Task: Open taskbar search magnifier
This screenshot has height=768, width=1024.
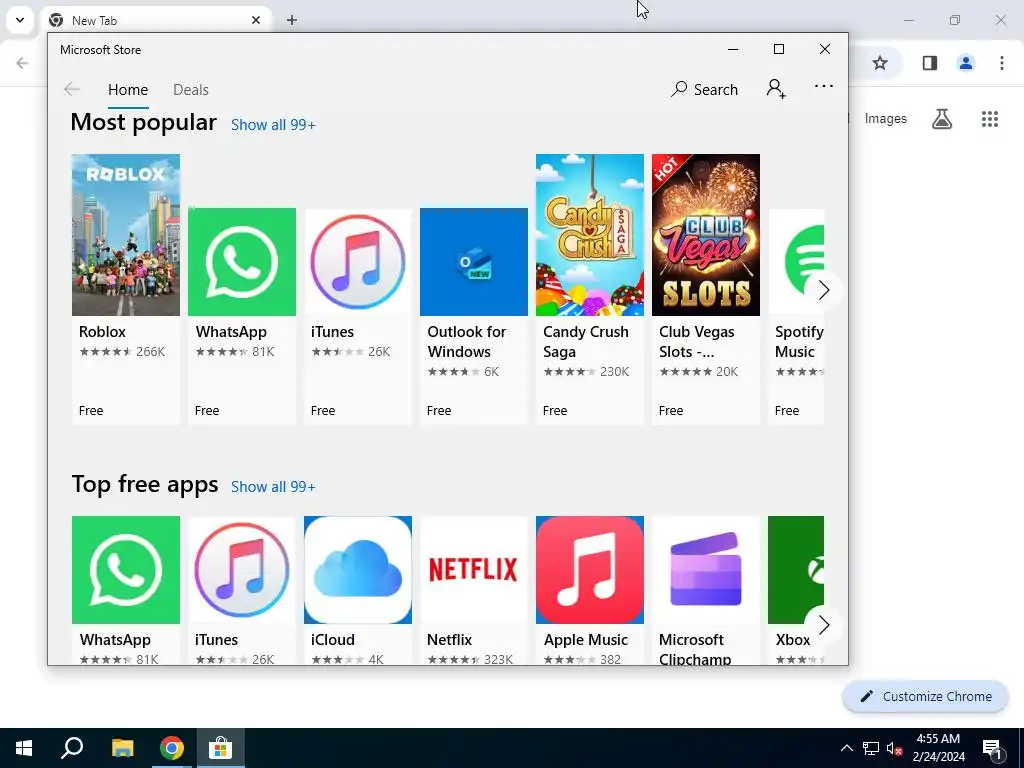Action: pyautogui.click(x=72, y=748)
